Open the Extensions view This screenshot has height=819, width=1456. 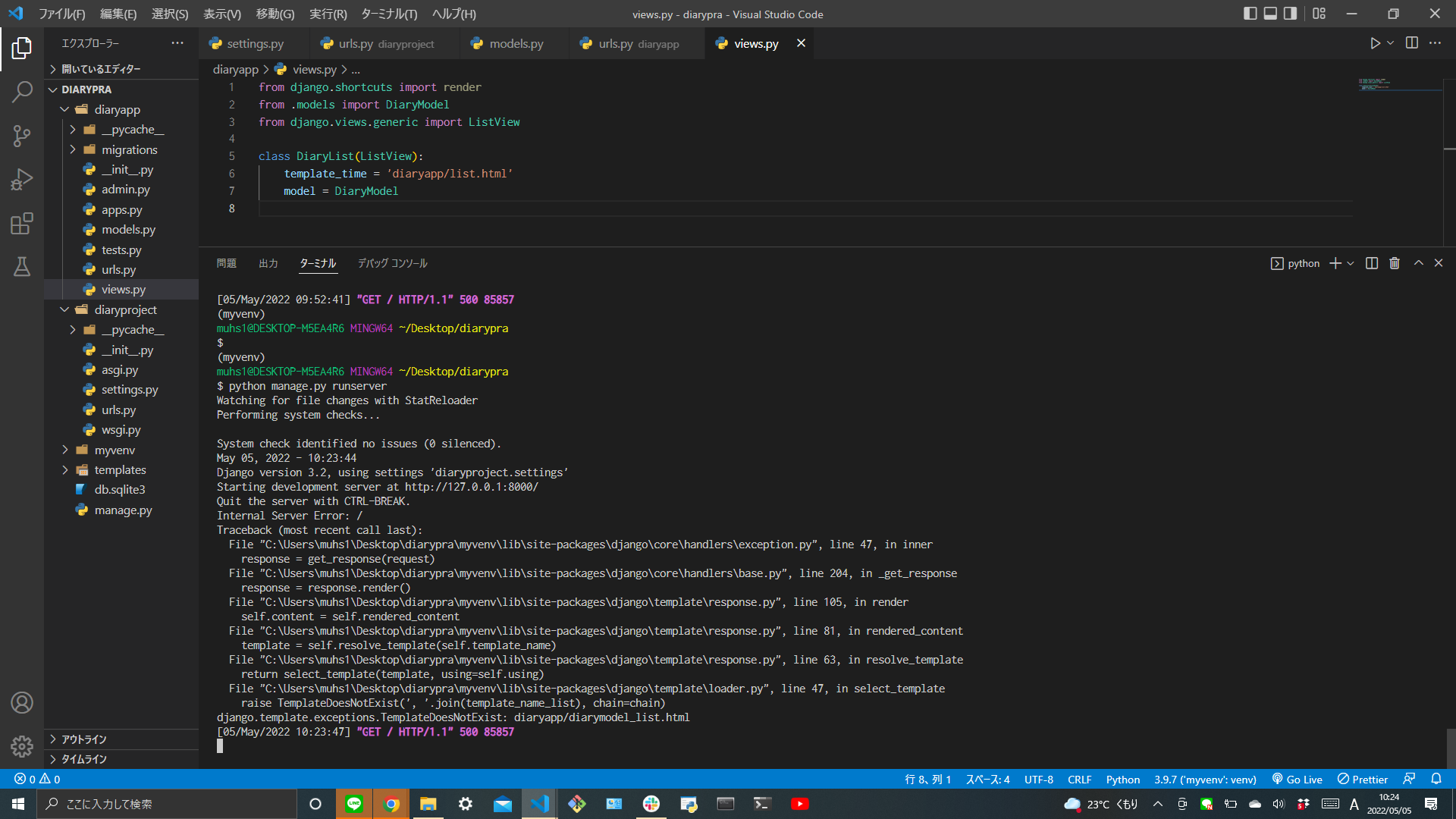coord(22,224)
